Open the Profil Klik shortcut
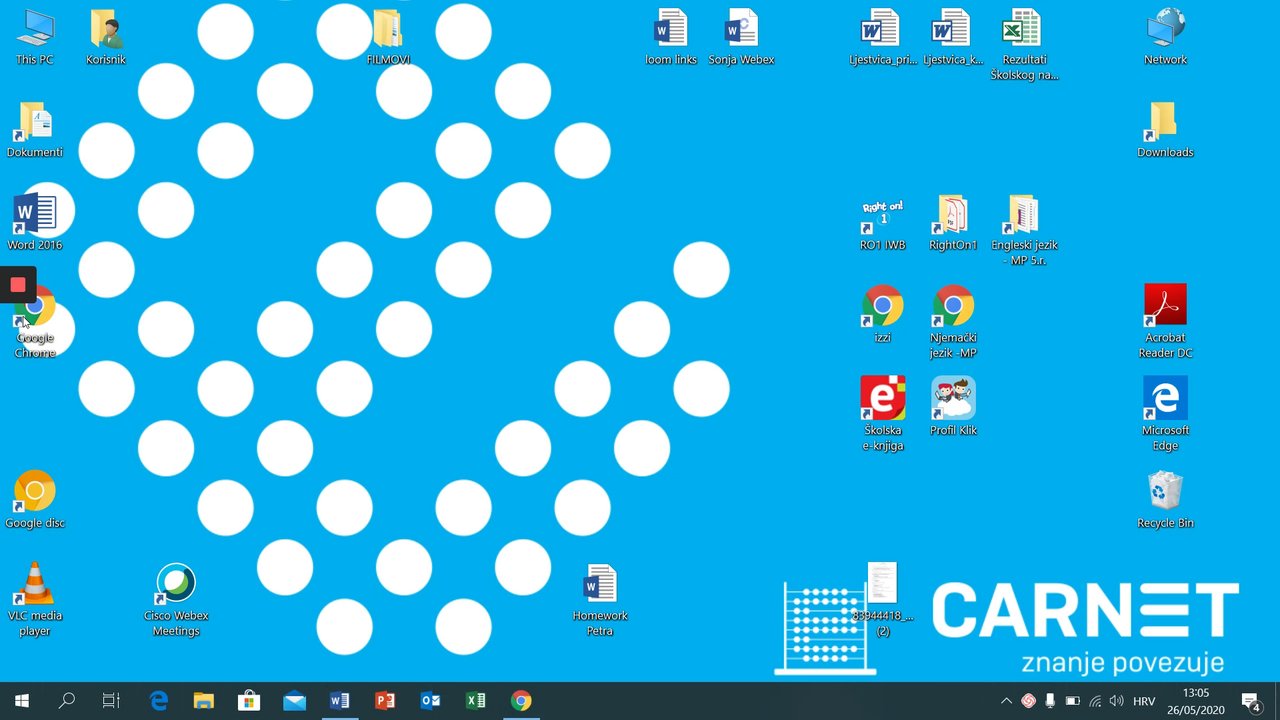 [x=952, y=408]
